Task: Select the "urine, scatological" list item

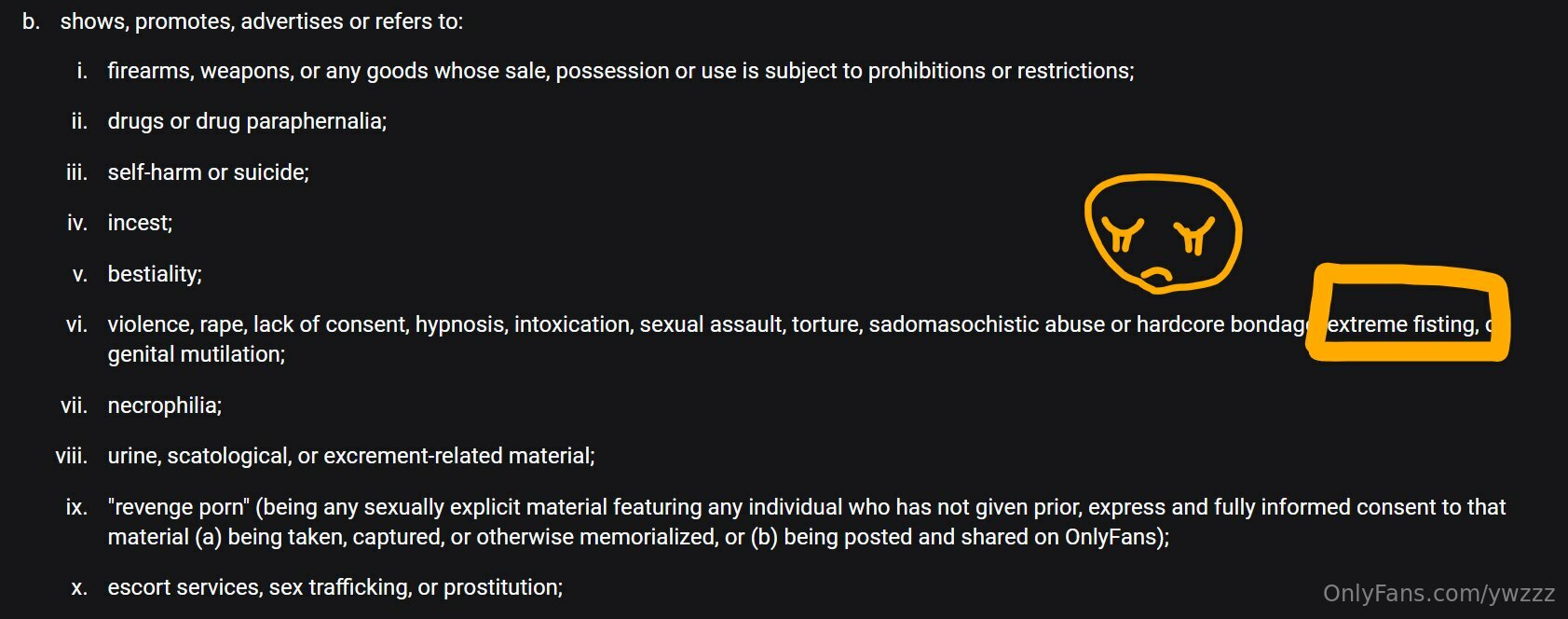Action: click(350, 456)
